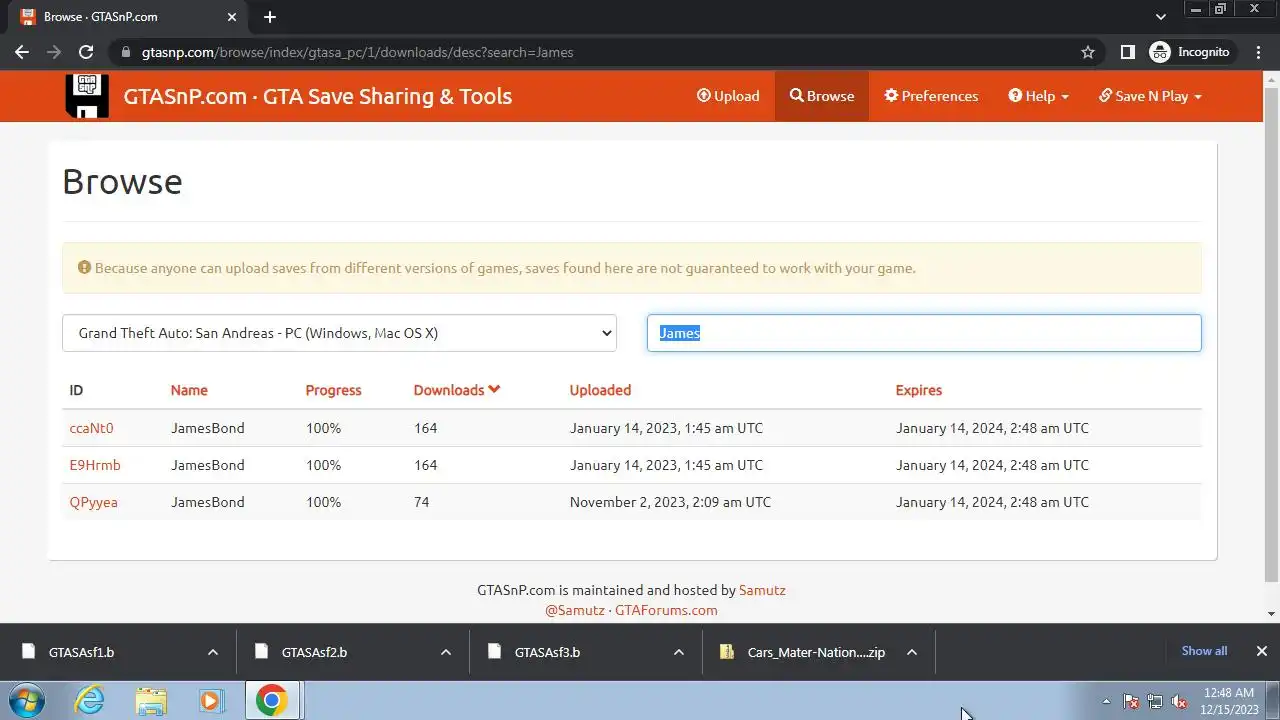Open the Windows Start menu
Image resolution: width=1280 pixels, height=720 pixels.
(x=26, y=700)
